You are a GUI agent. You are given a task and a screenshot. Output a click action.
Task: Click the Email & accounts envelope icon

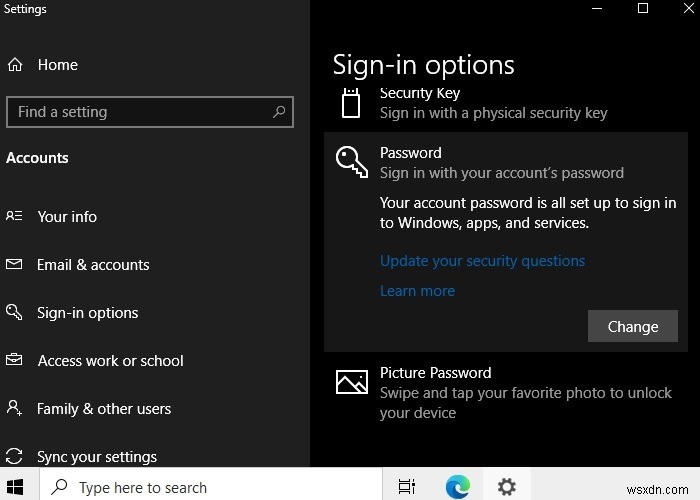click(x=14, y=264)
